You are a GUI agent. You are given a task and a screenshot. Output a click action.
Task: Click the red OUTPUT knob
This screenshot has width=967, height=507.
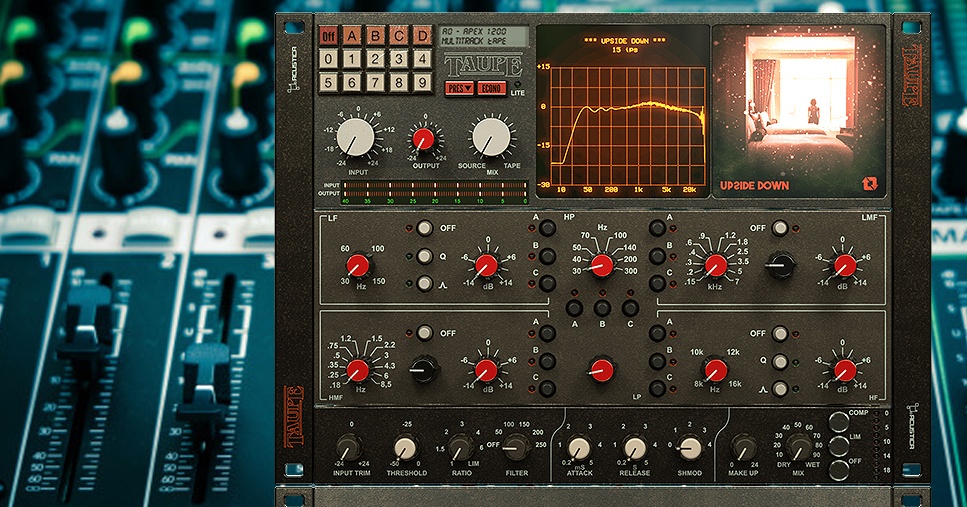click(423, 138)
